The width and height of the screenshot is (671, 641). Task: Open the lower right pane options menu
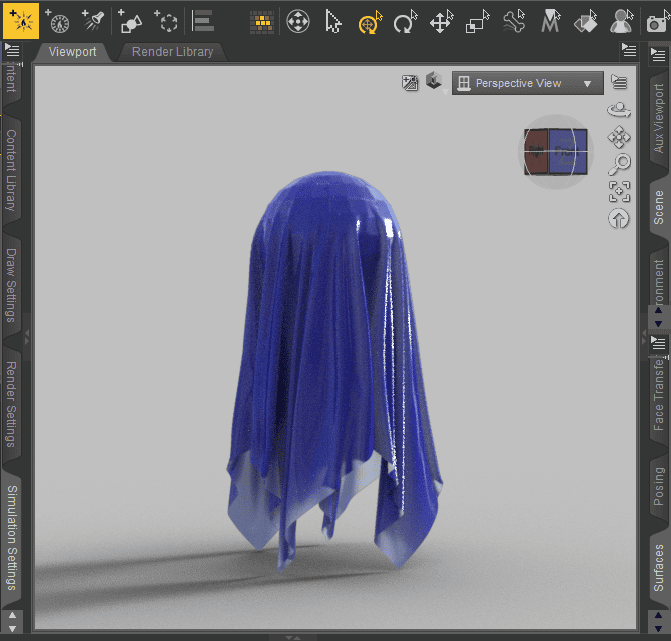coord(658,343)
